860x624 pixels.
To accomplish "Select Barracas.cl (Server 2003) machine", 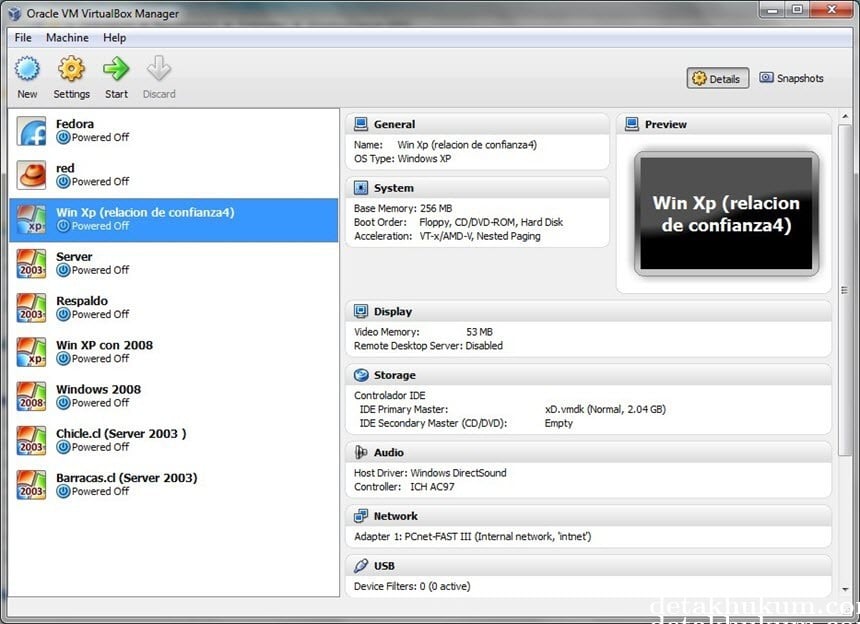I will pyautogui.click(x=174, y=485).
